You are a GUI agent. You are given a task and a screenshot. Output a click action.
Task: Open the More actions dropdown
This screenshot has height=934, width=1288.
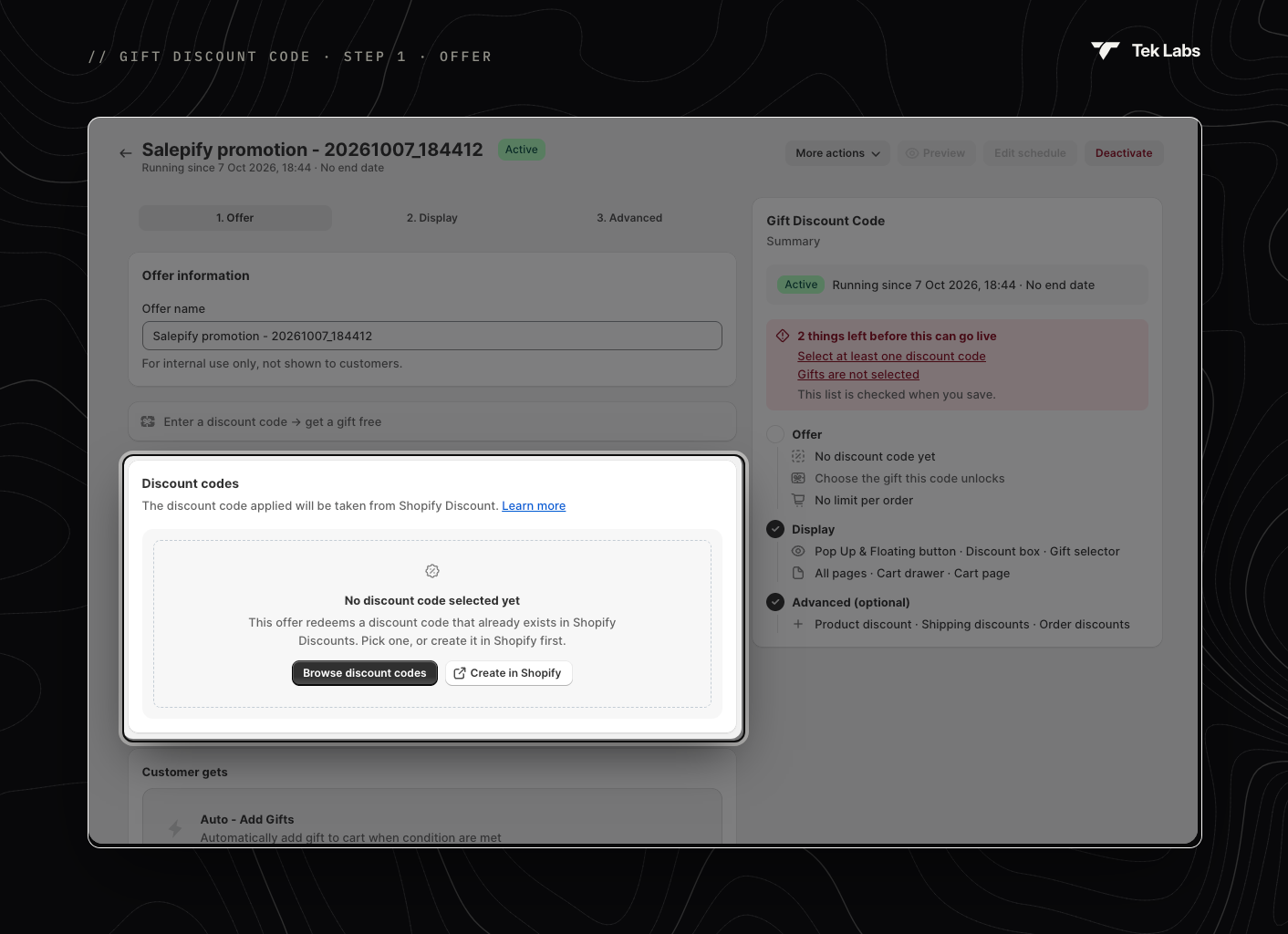[x=837, y=153]
